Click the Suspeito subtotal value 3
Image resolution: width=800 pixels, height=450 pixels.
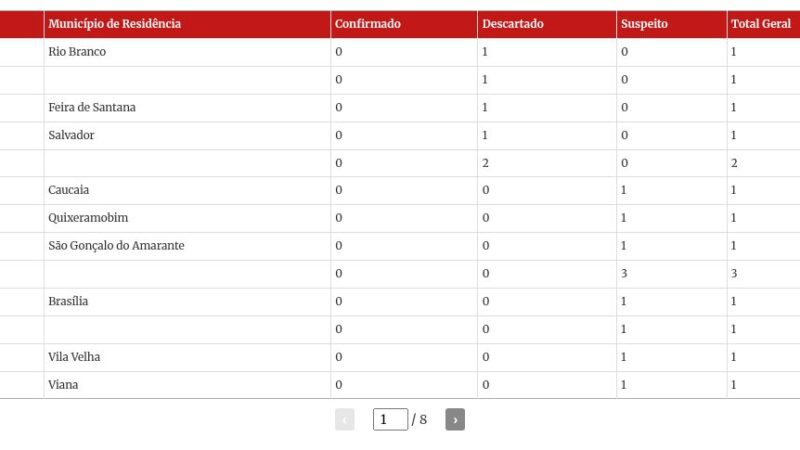(624, 273)
